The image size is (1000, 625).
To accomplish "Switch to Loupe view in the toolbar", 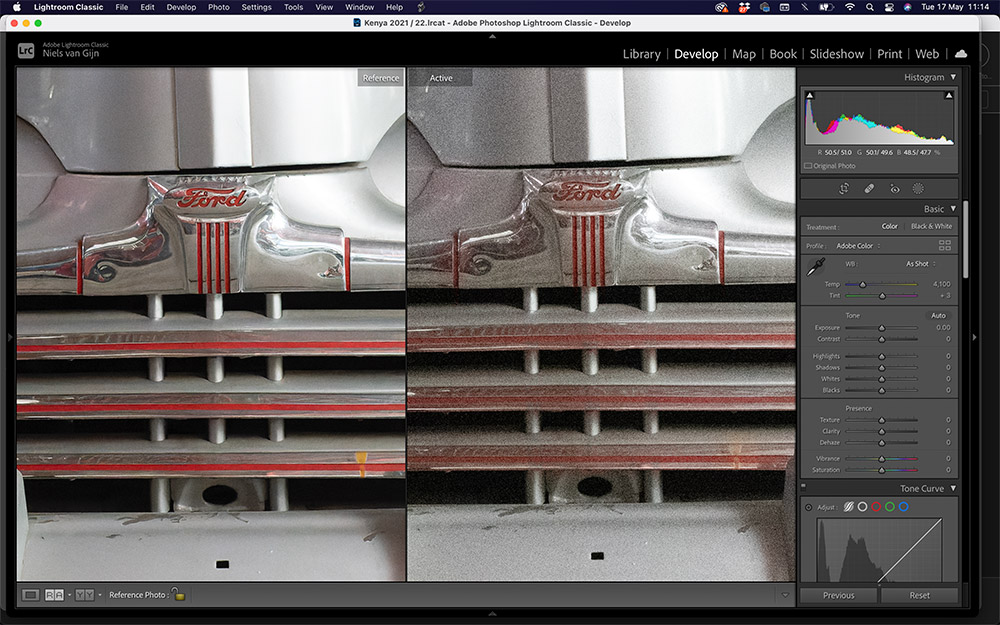I will (x=30, y=595).
